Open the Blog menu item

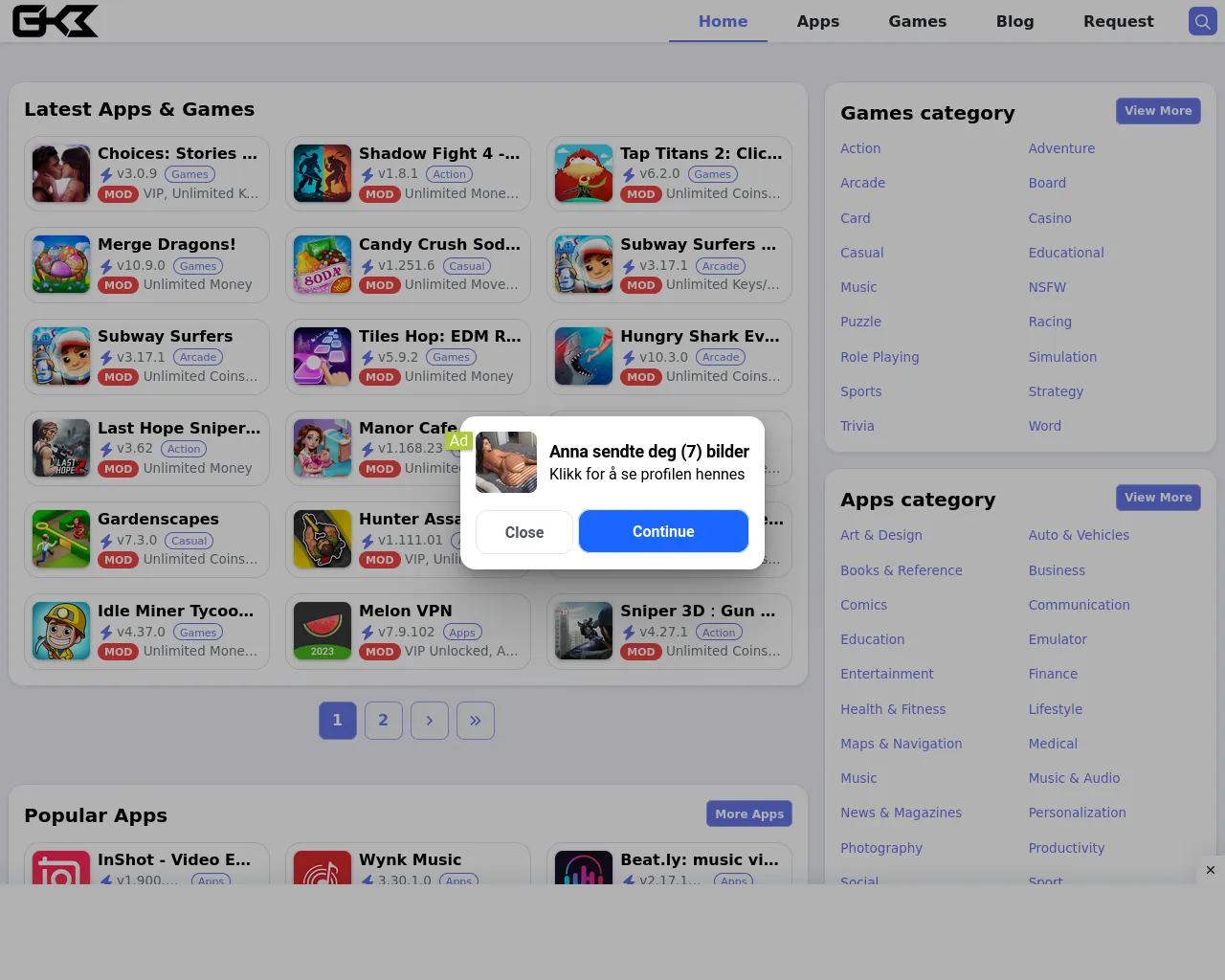point(1015,21)
